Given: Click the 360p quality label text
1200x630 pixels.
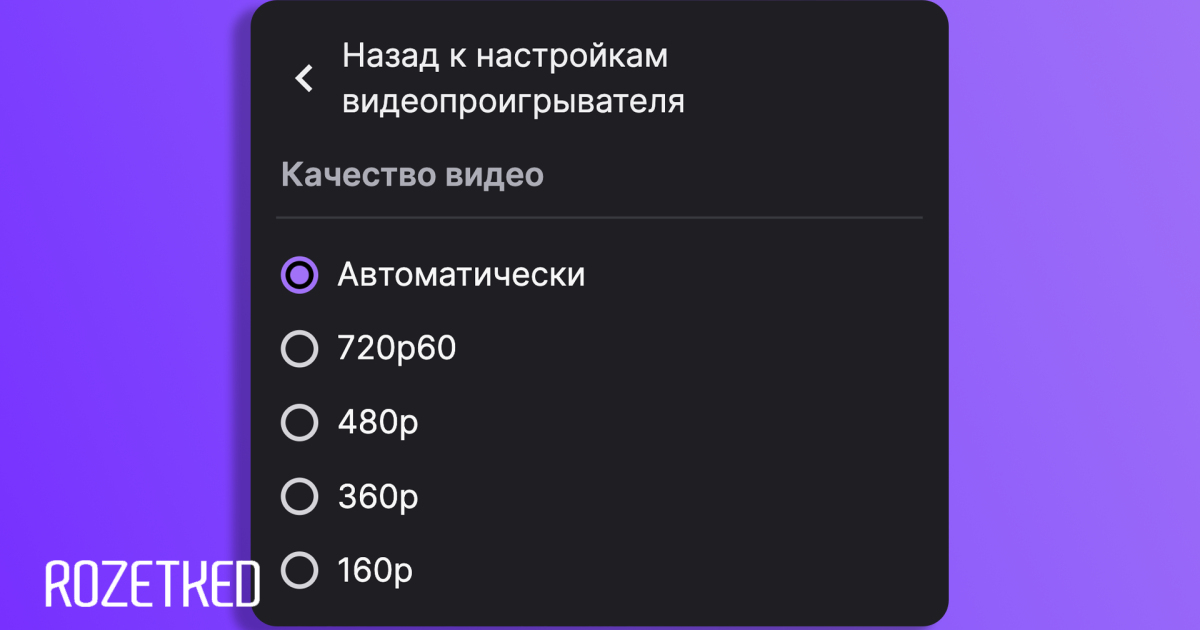Looking at the screenshot, I should (378, 497).
